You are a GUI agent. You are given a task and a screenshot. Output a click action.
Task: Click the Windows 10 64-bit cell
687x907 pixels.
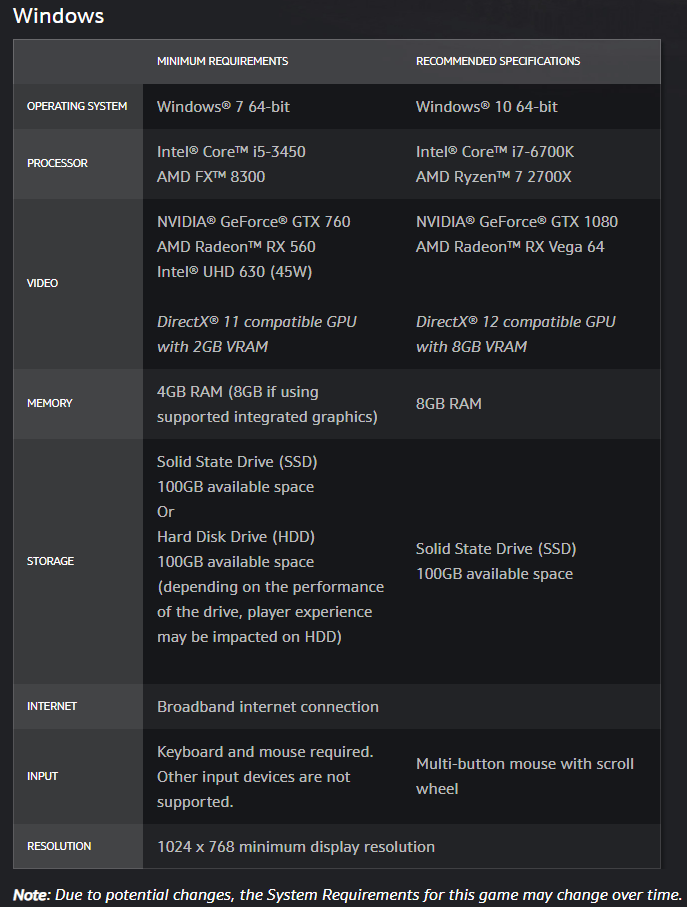point(486,106)
